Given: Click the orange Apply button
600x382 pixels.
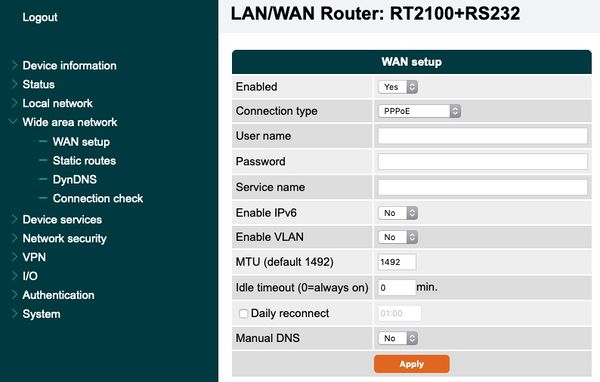Looking at the screenshot, I should 412,364.
